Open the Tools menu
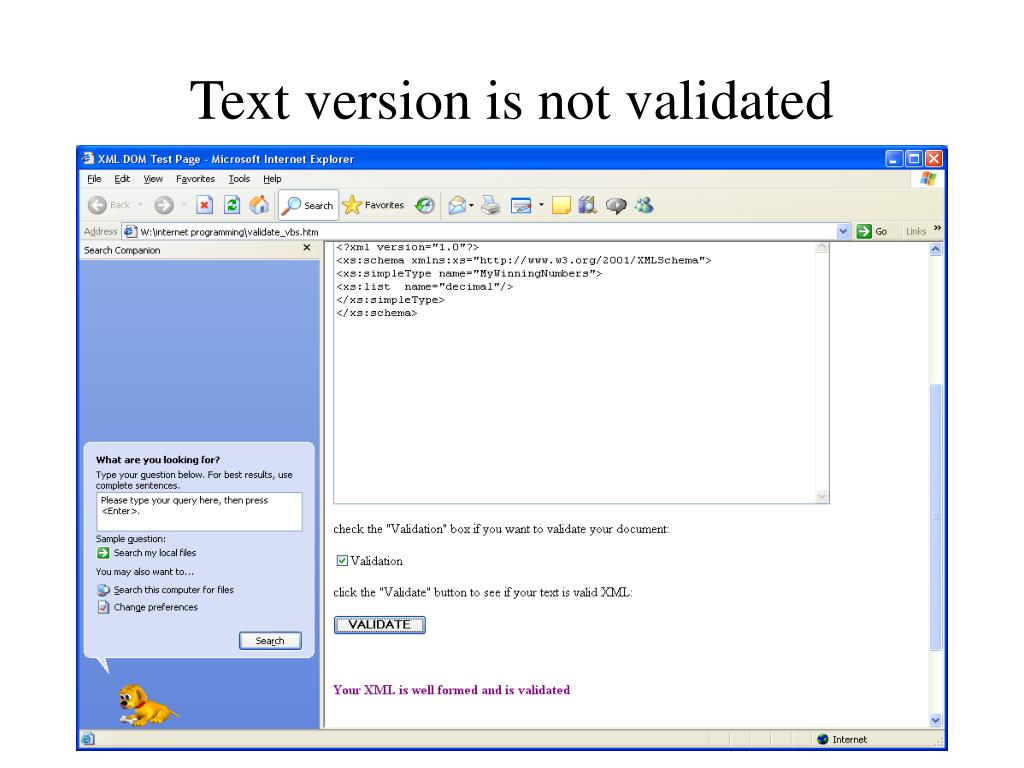Image resolution: width=1024 pixels, height=768 pixels. (239, 179)
